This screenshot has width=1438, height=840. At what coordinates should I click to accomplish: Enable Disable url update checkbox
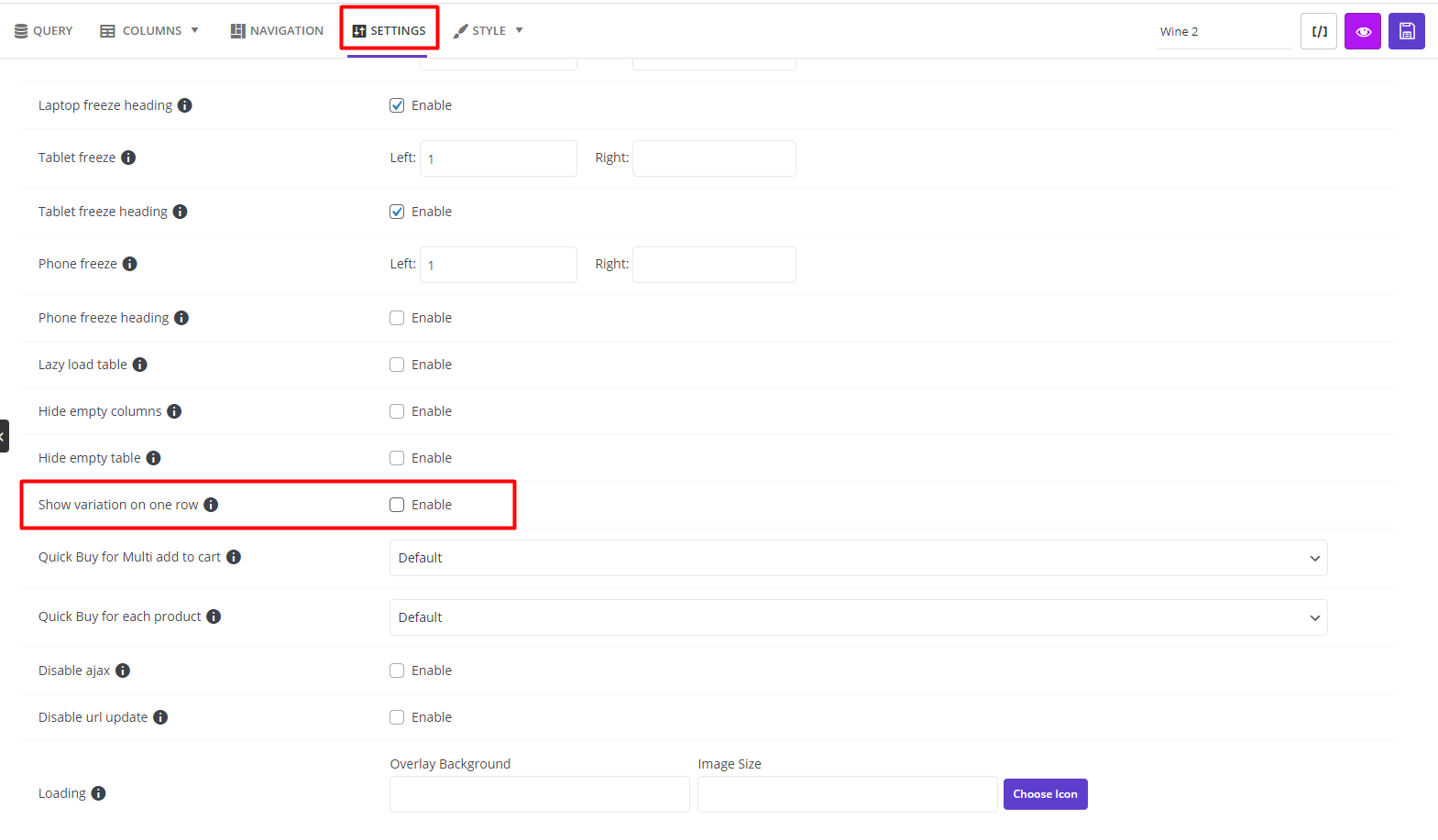(397, 717)
